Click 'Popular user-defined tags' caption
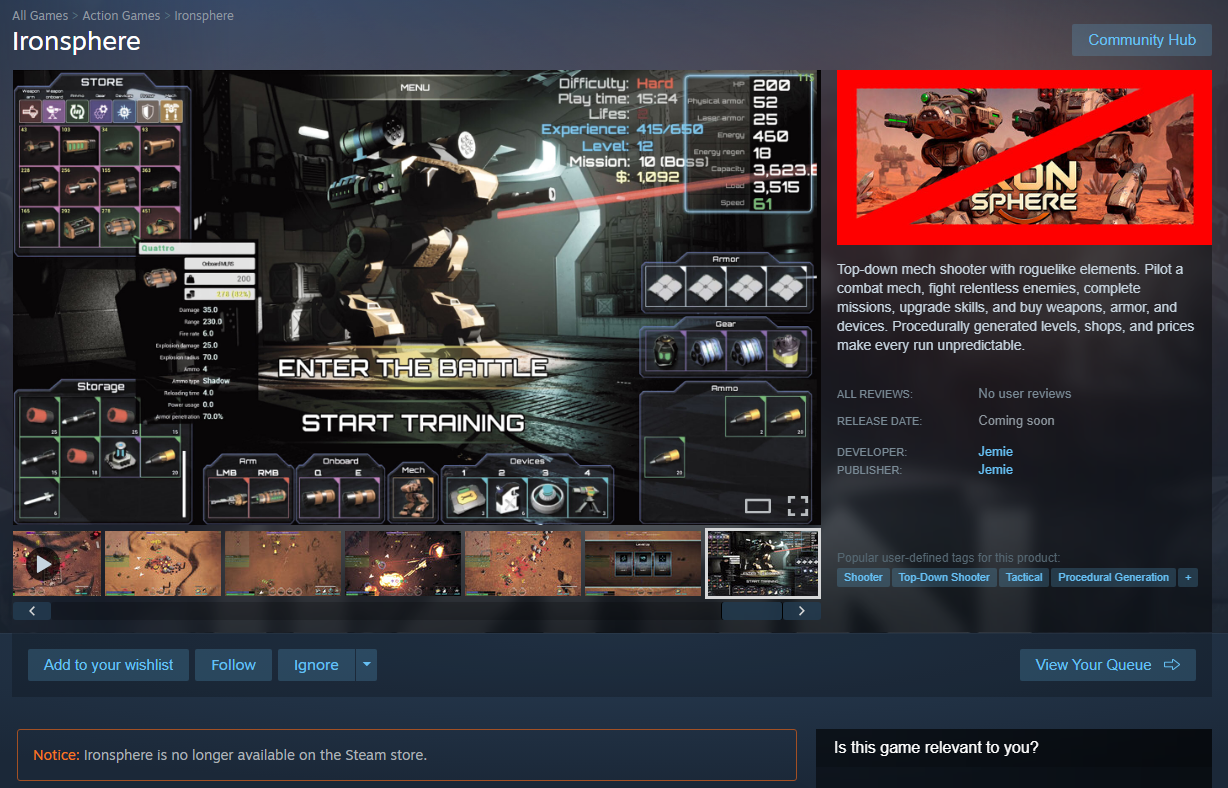Screen dimensions: 1228x788 pos(948,558)
